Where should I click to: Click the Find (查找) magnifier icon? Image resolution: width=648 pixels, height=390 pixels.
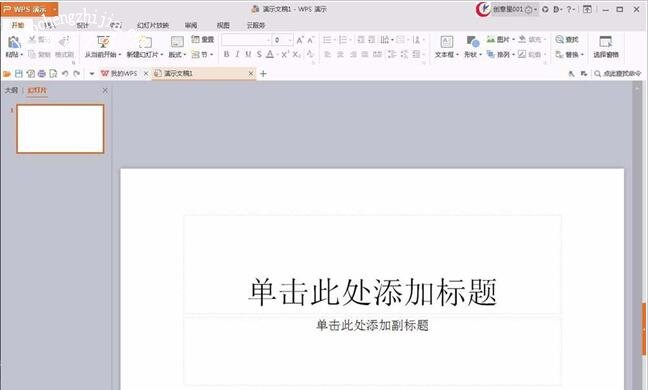(x=560, y=40)
